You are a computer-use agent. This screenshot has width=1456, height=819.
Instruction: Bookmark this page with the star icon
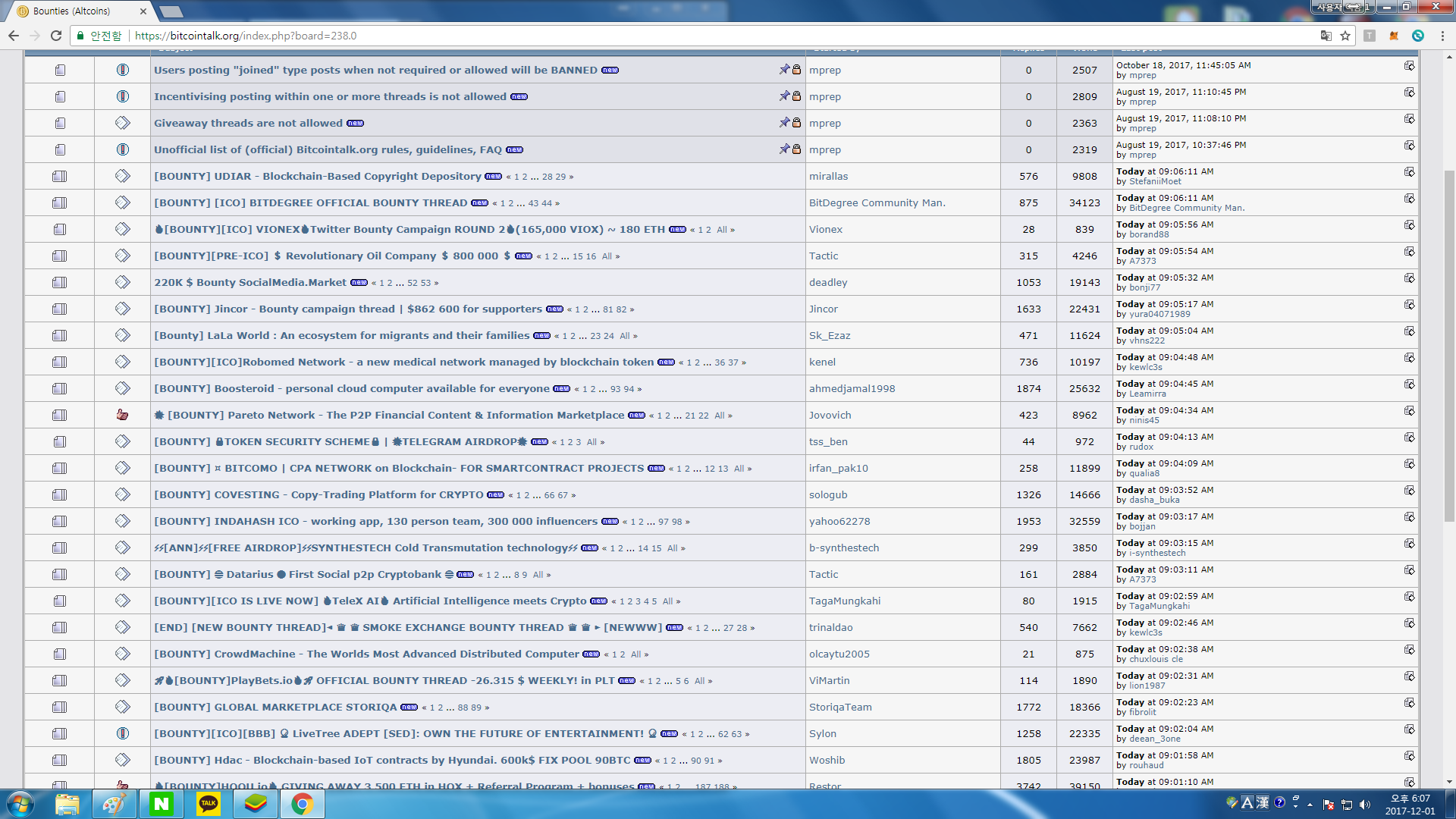[x=1345, y=36]
